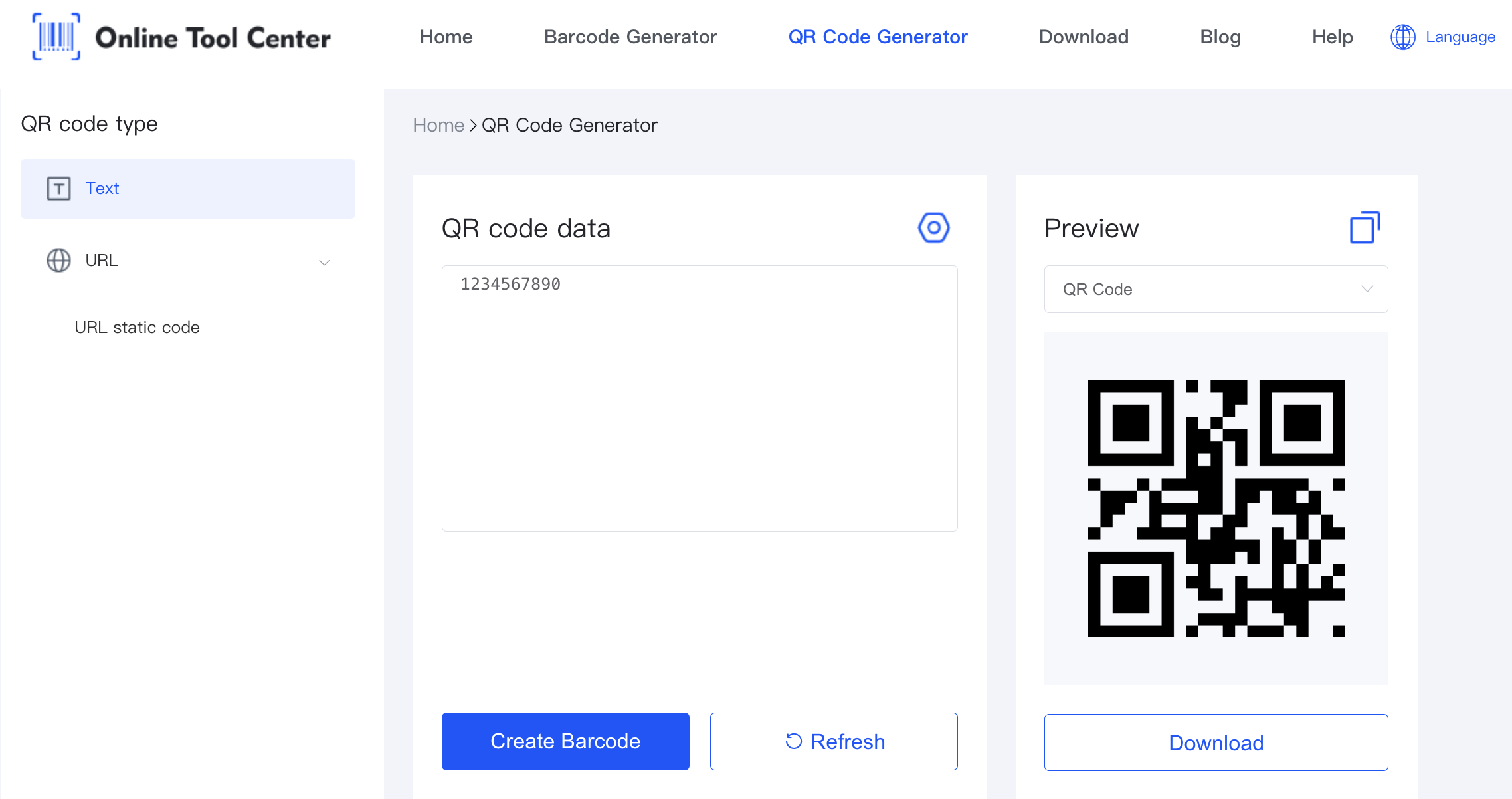This screenshot has width=1512, height=799.
Task: Click the Text type icon with T
Action: 59,188
